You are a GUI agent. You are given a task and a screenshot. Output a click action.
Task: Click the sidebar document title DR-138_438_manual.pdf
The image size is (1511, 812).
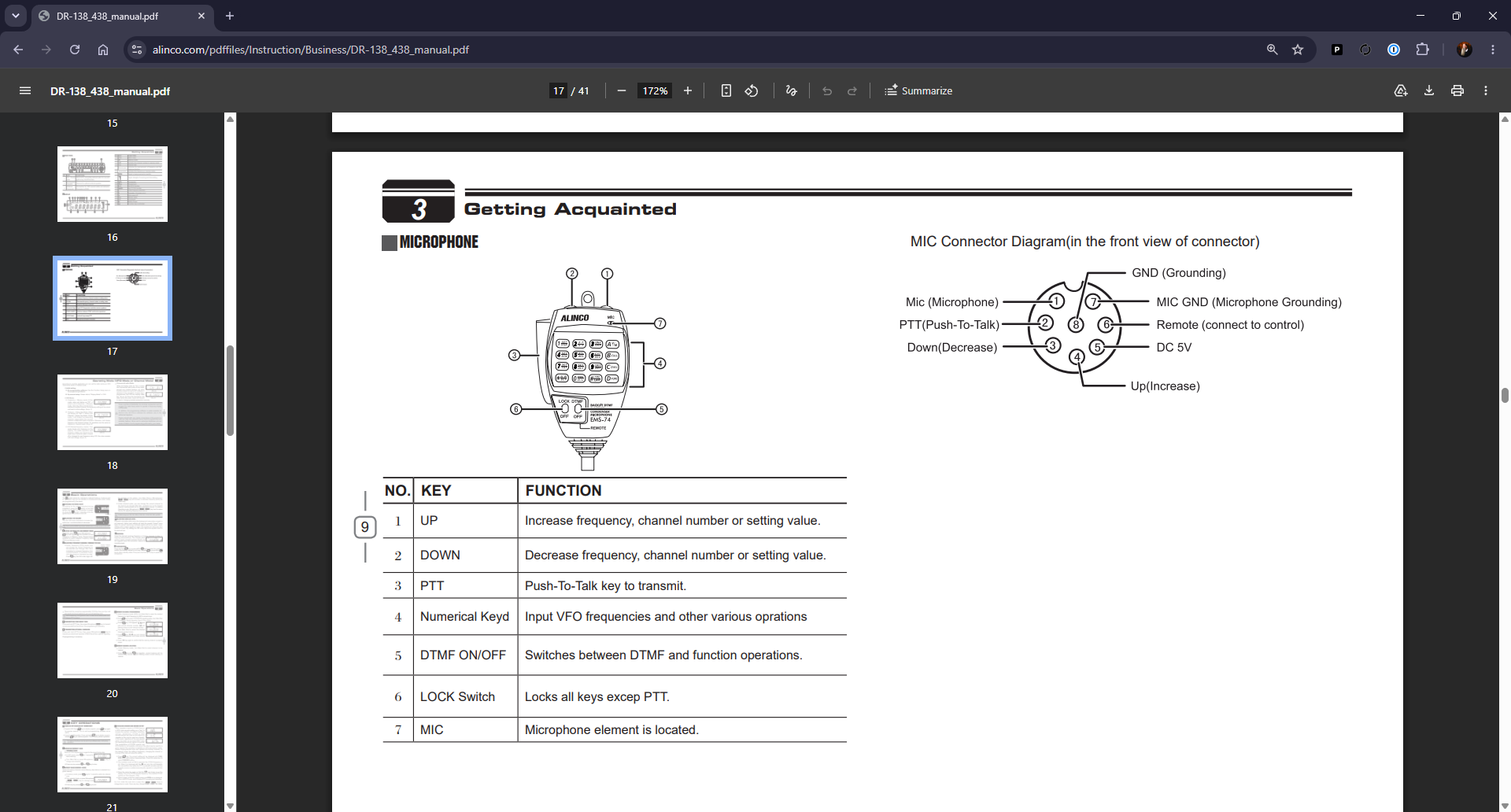[x=110, y=91]
